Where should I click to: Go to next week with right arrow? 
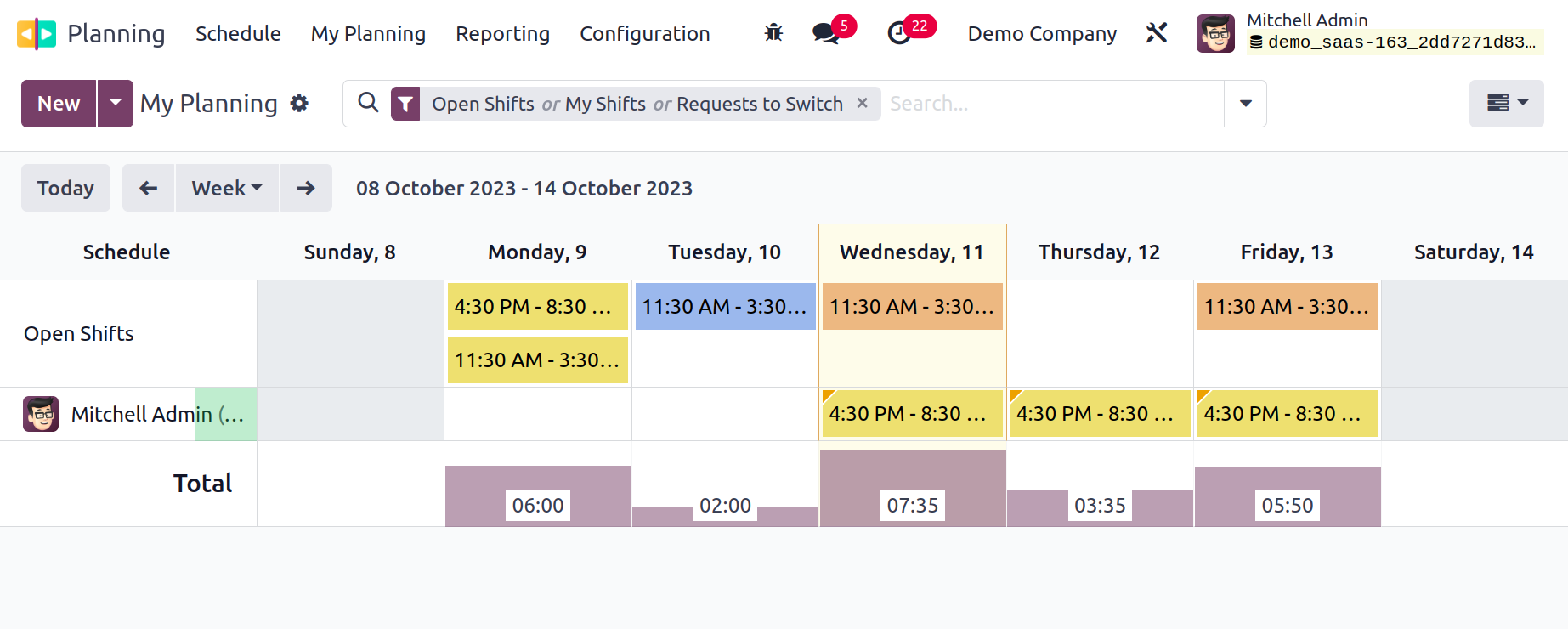(x=306, y=188)
